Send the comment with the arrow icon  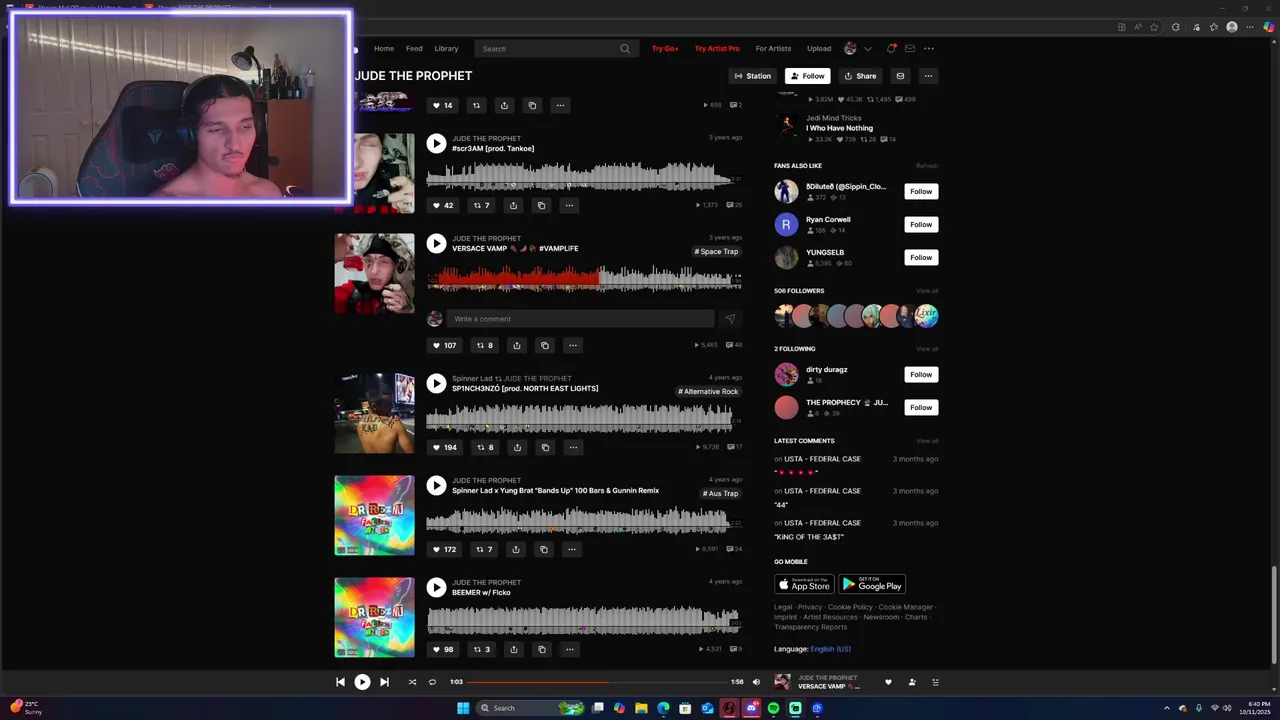pyautogui.click(x=729, y=319)
